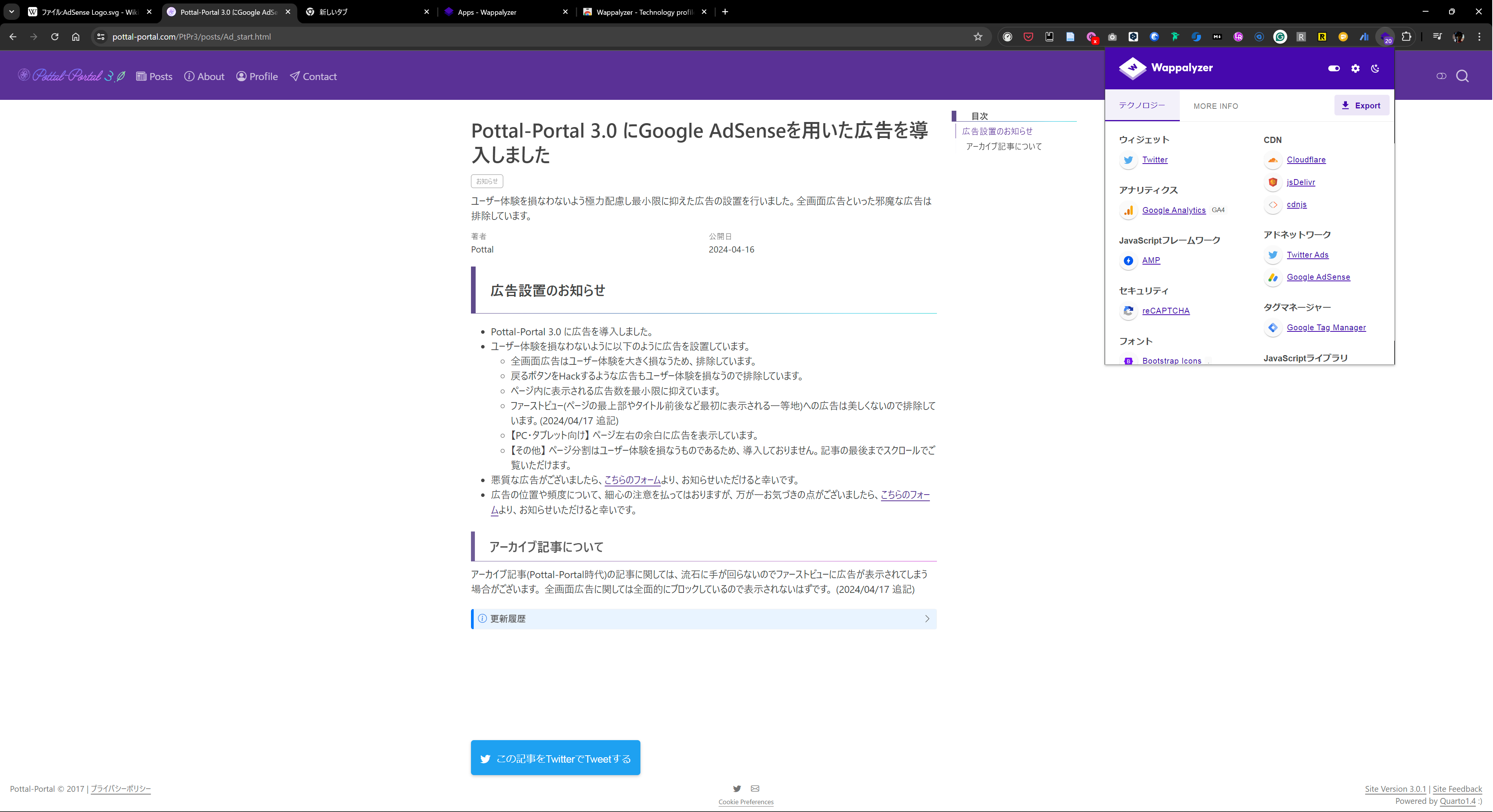Viewport: 1493px width, 812px height.
Task: Click the page reload icon
Action: pos(54,37)
